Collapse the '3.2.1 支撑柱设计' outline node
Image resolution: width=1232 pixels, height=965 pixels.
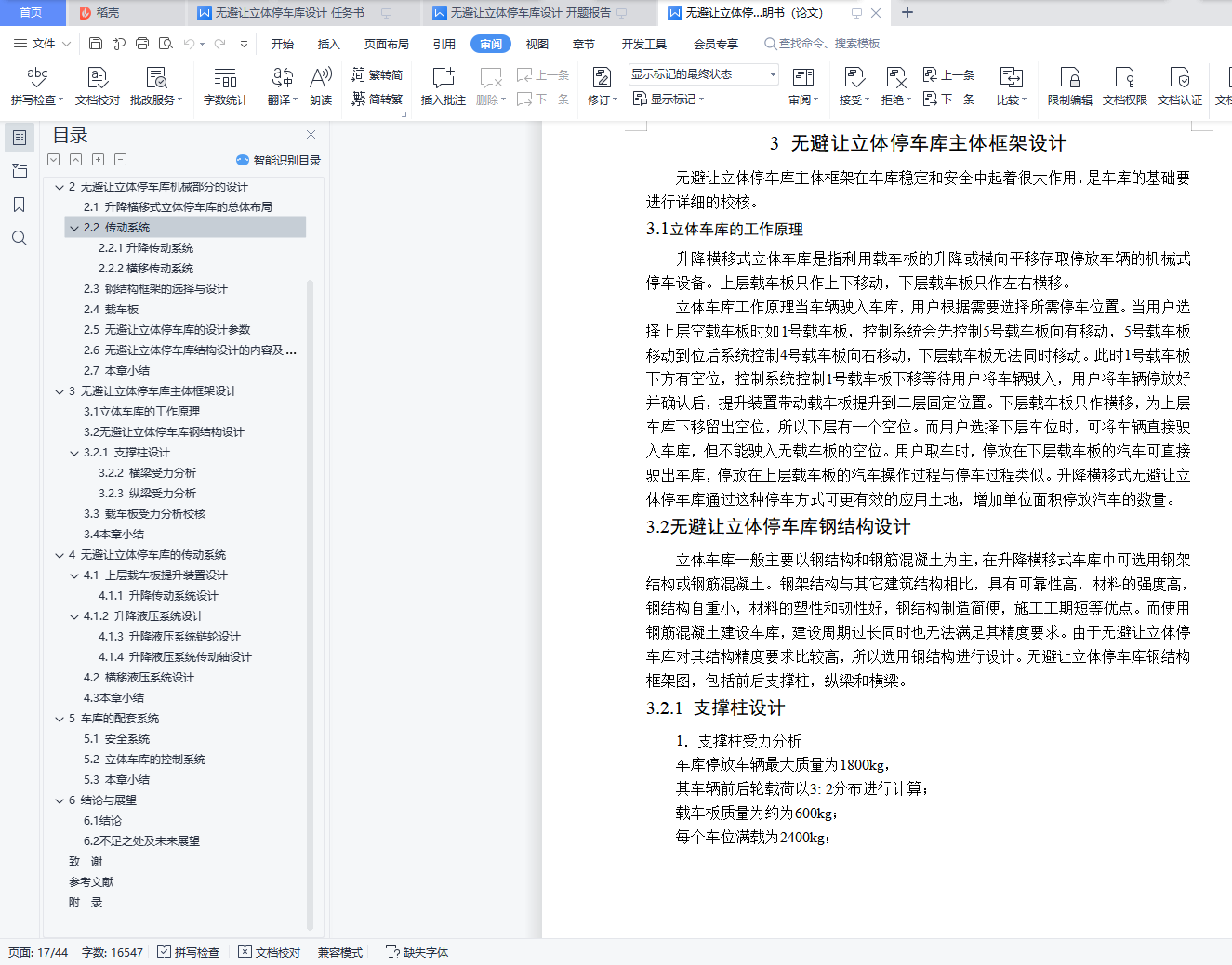coord(74,453)
